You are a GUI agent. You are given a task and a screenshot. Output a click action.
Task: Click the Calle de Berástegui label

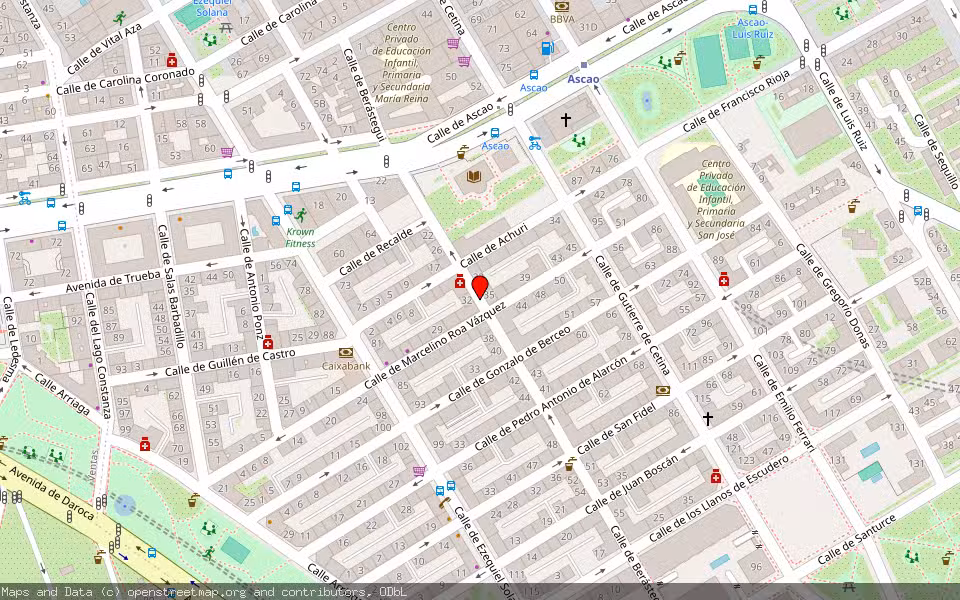[364, 95]
